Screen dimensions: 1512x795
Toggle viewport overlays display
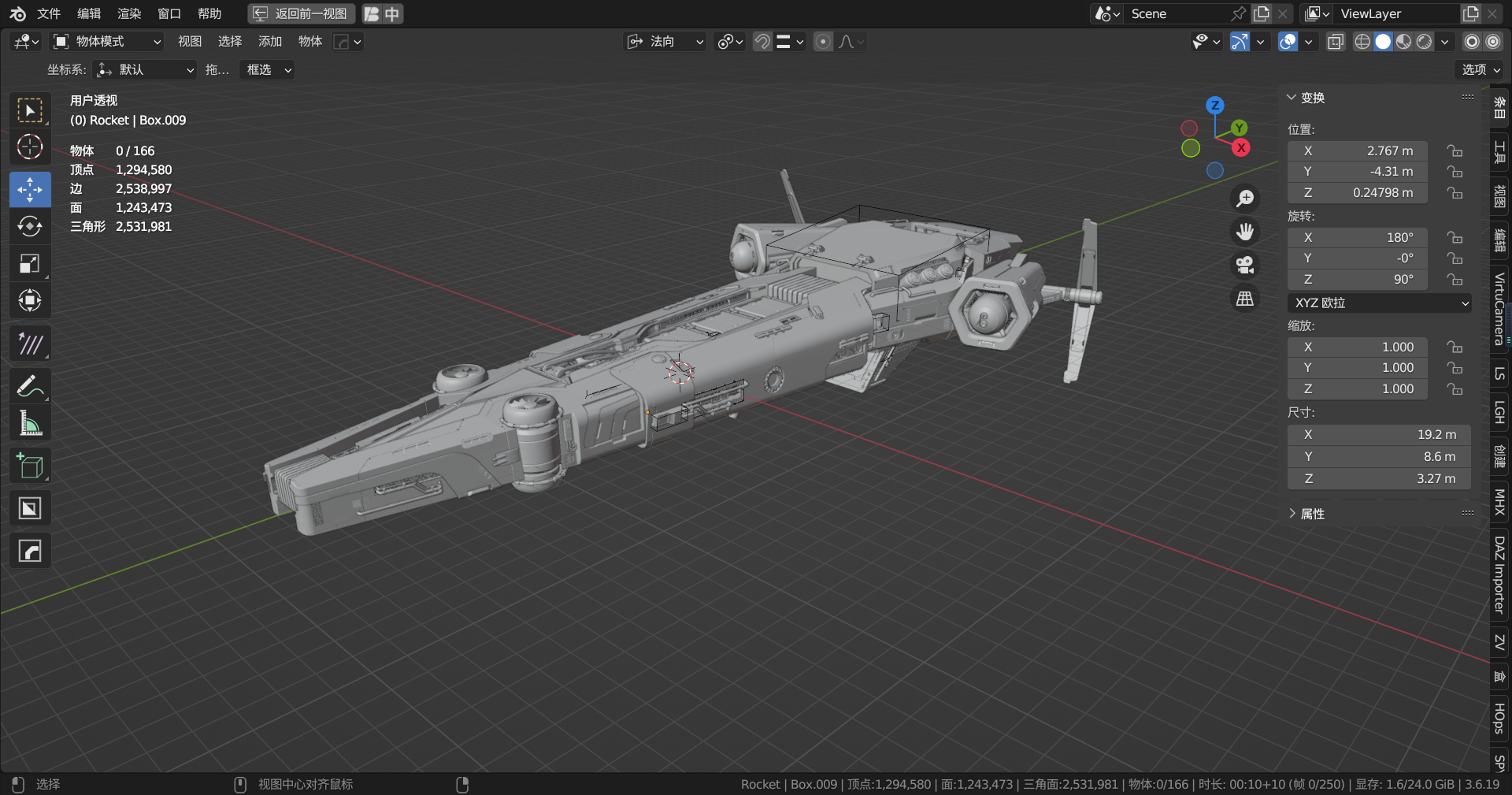pos(1288,42)
